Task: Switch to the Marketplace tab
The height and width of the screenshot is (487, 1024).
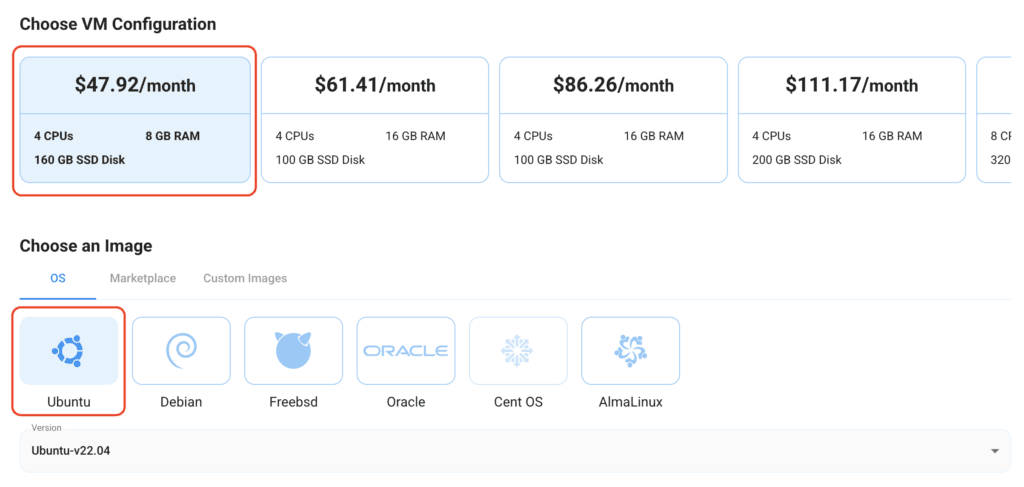Action: pos(143,278)
